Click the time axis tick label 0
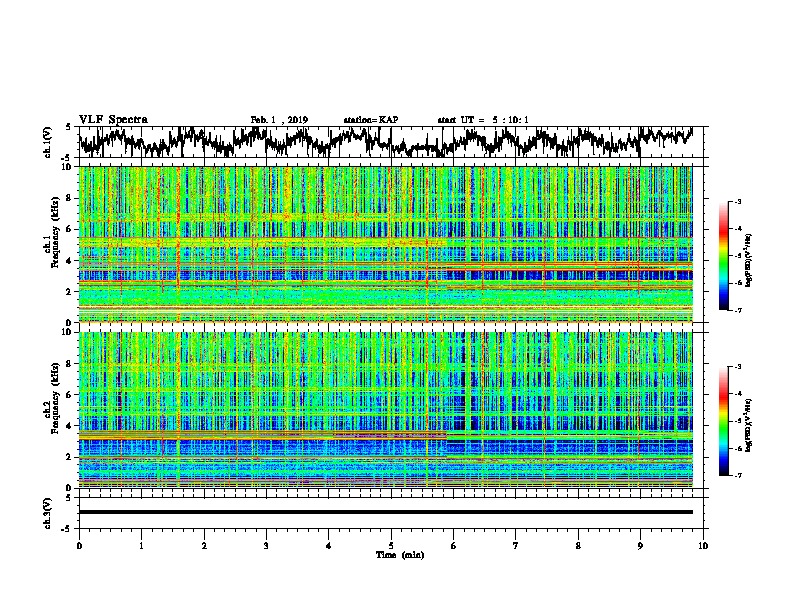The image size is (792, 612). click(79, 545)
